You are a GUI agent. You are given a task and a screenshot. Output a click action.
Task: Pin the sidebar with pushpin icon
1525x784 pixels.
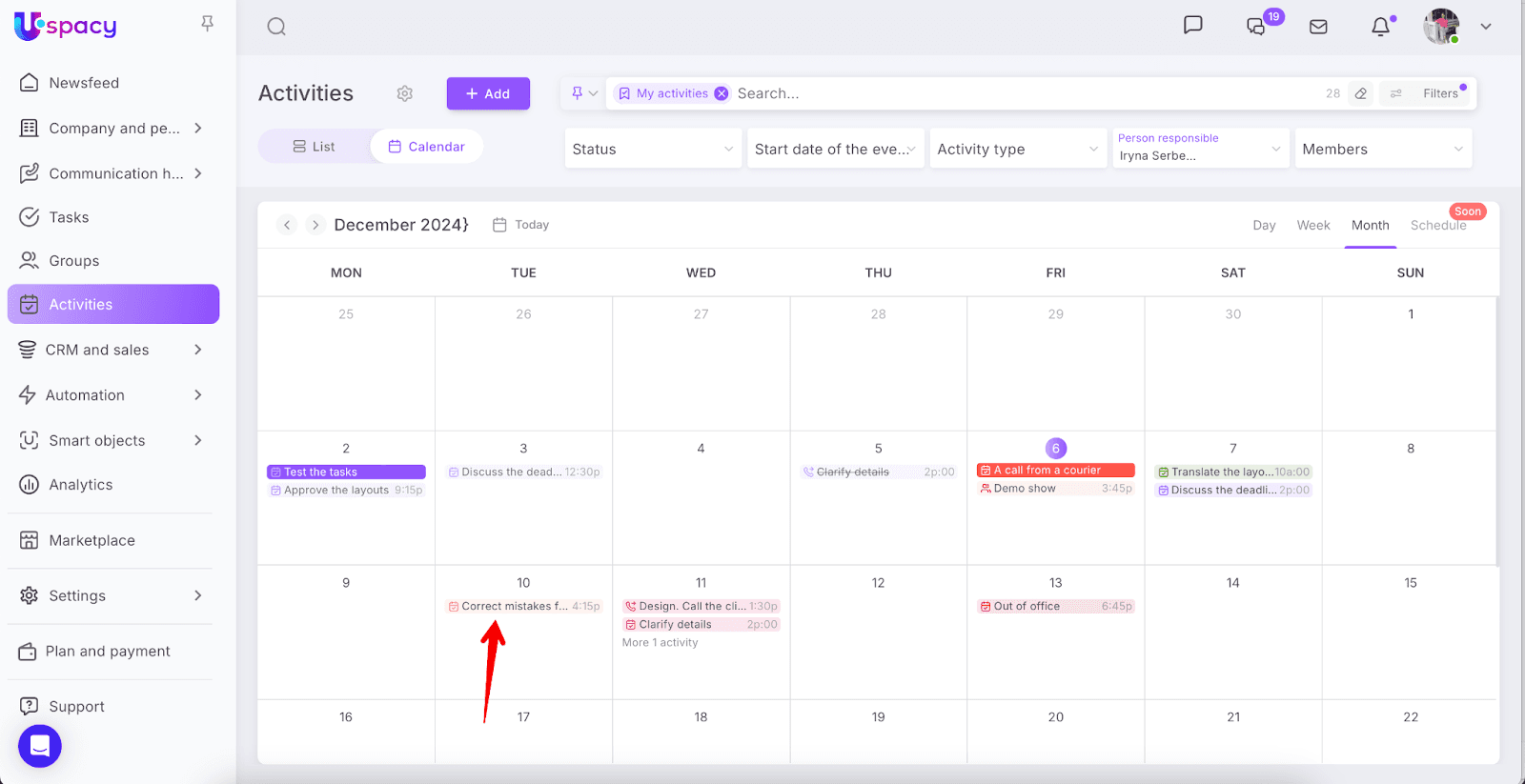click(x=207, y=24)
